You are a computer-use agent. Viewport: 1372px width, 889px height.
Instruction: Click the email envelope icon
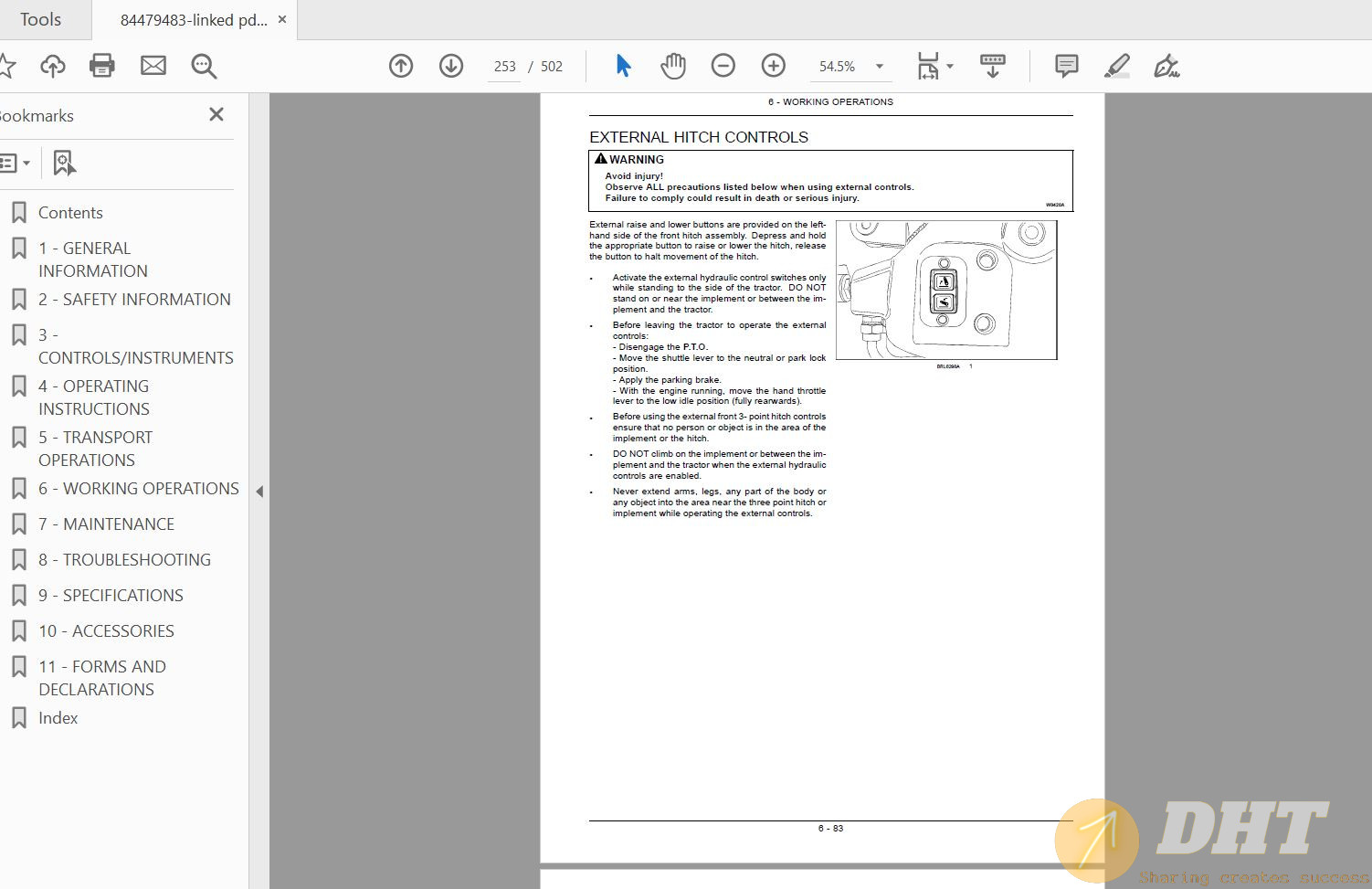tap(153, 66)
